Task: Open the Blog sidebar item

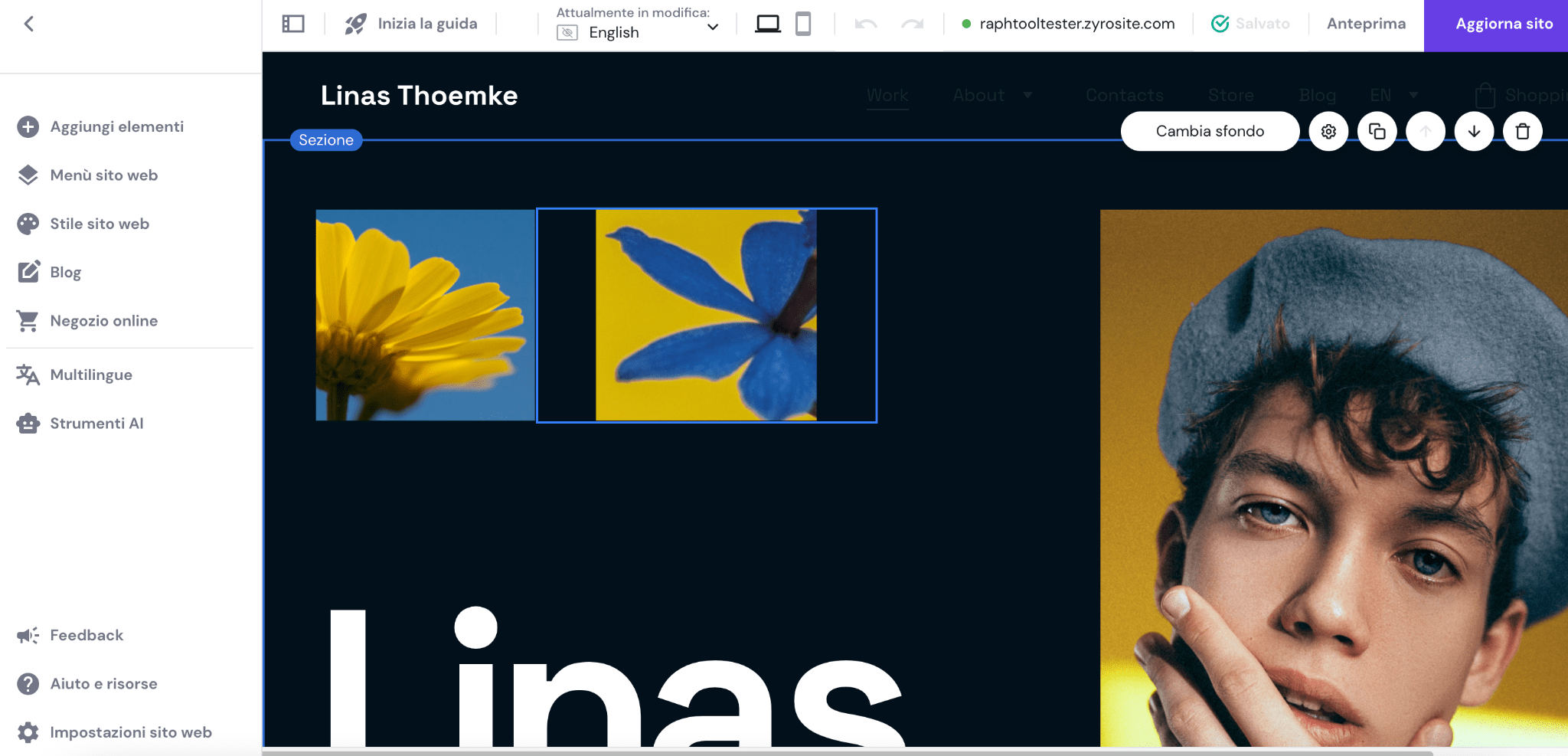Action: [65, 272]
